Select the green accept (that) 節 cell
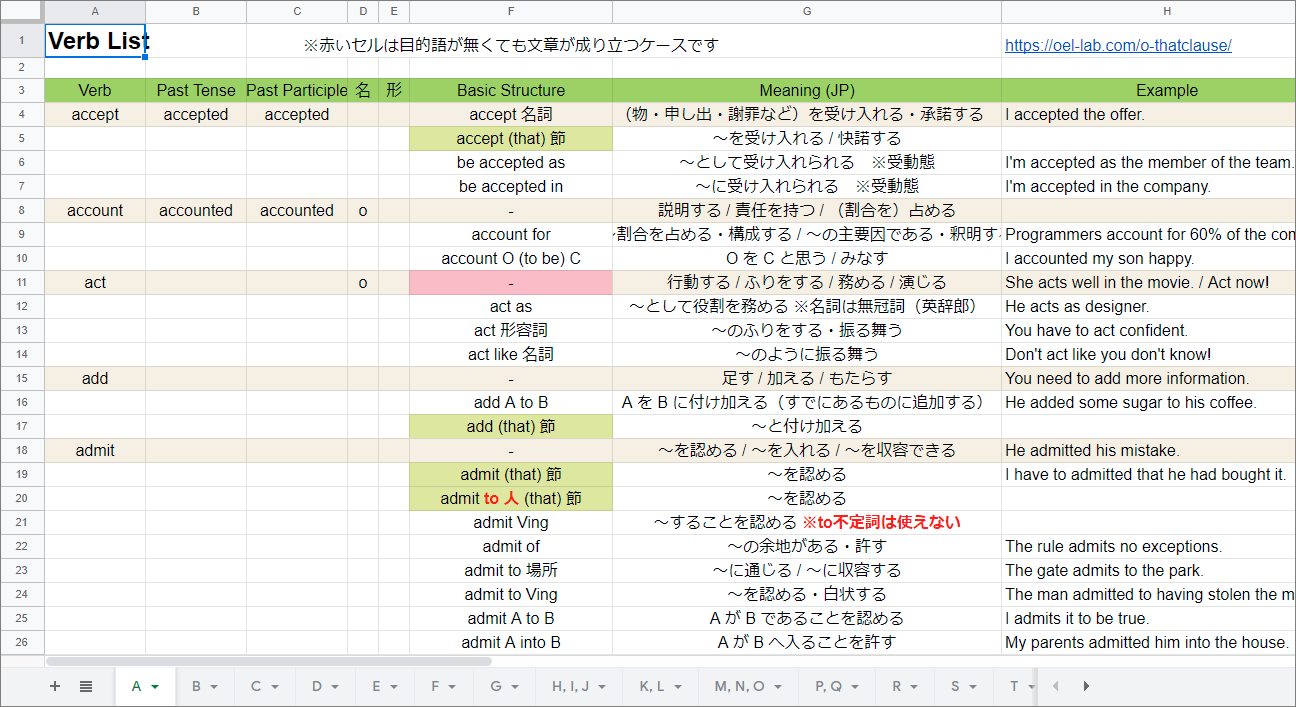1296x707 pixels. (511, 138)
